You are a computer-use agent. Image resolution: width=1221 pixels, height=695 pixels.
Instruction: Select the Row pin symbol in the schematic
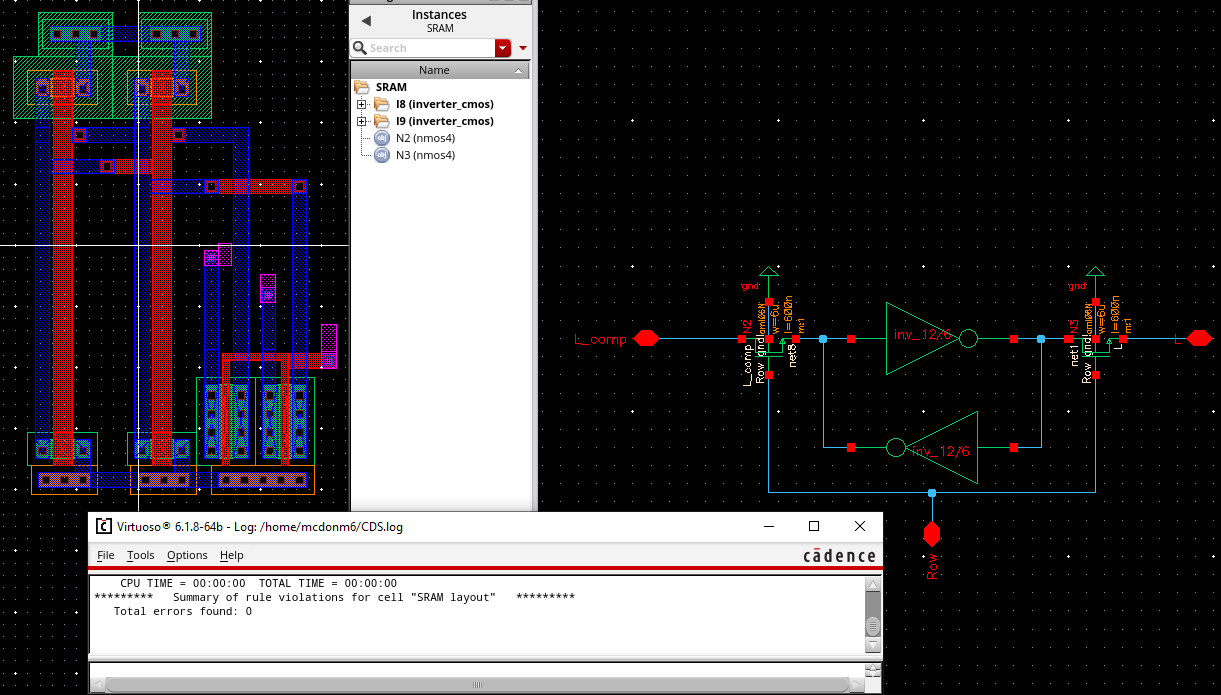[x=932, y=534]
